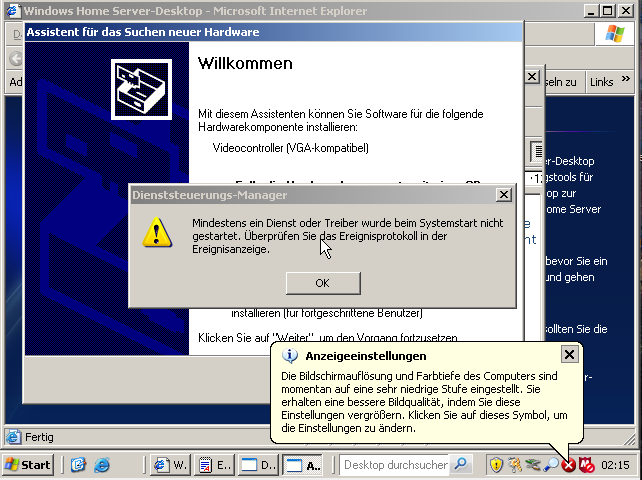This screenshot has width=642, height=480.
Task: Close the Anzeigeeinstellungen balloon tip
Action: 569,354
